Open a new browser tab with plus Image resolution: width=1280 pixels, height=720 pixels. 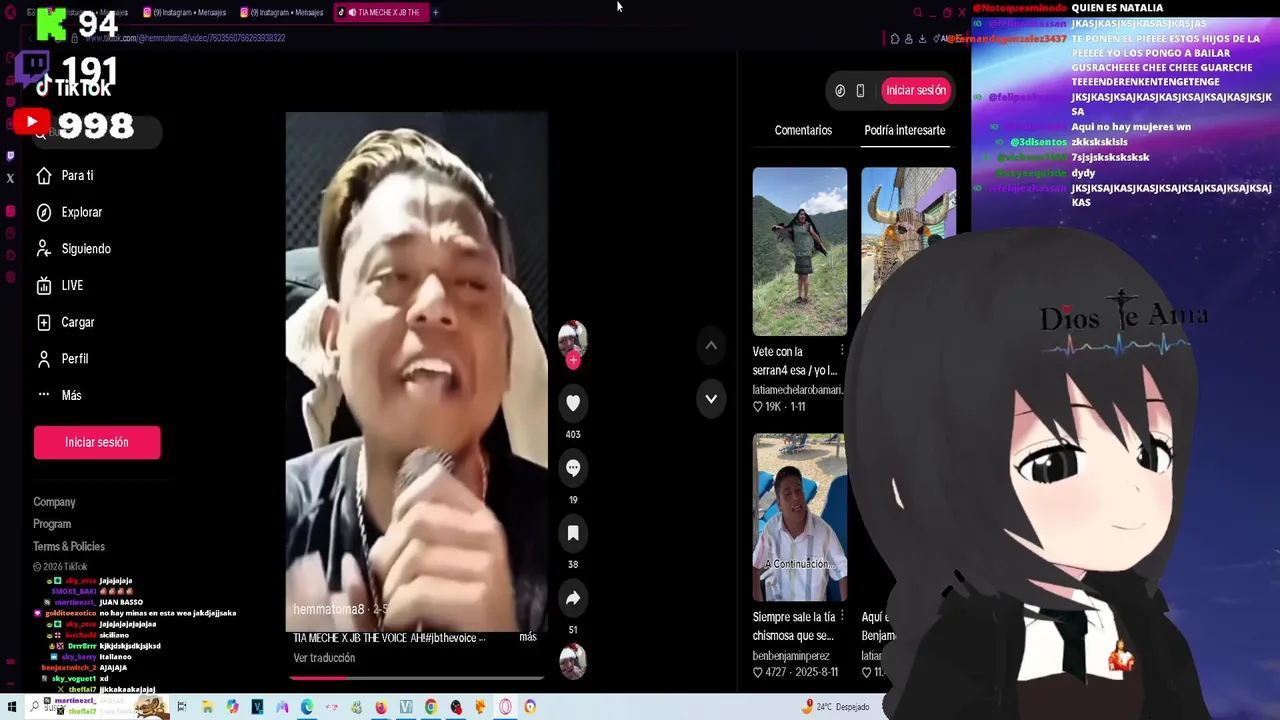(435, 12)
